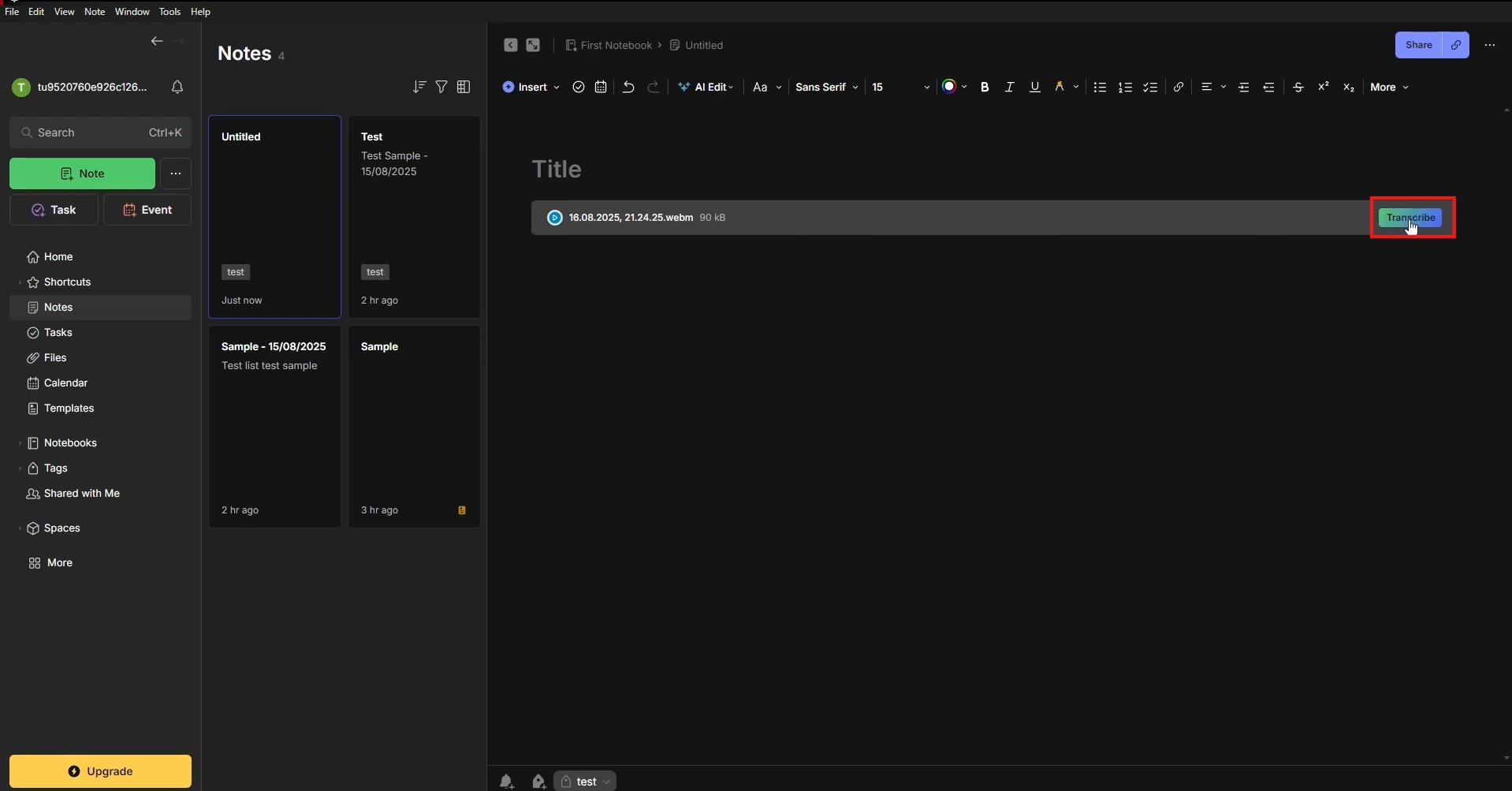Undo the last edit

(x=628, y=88)
